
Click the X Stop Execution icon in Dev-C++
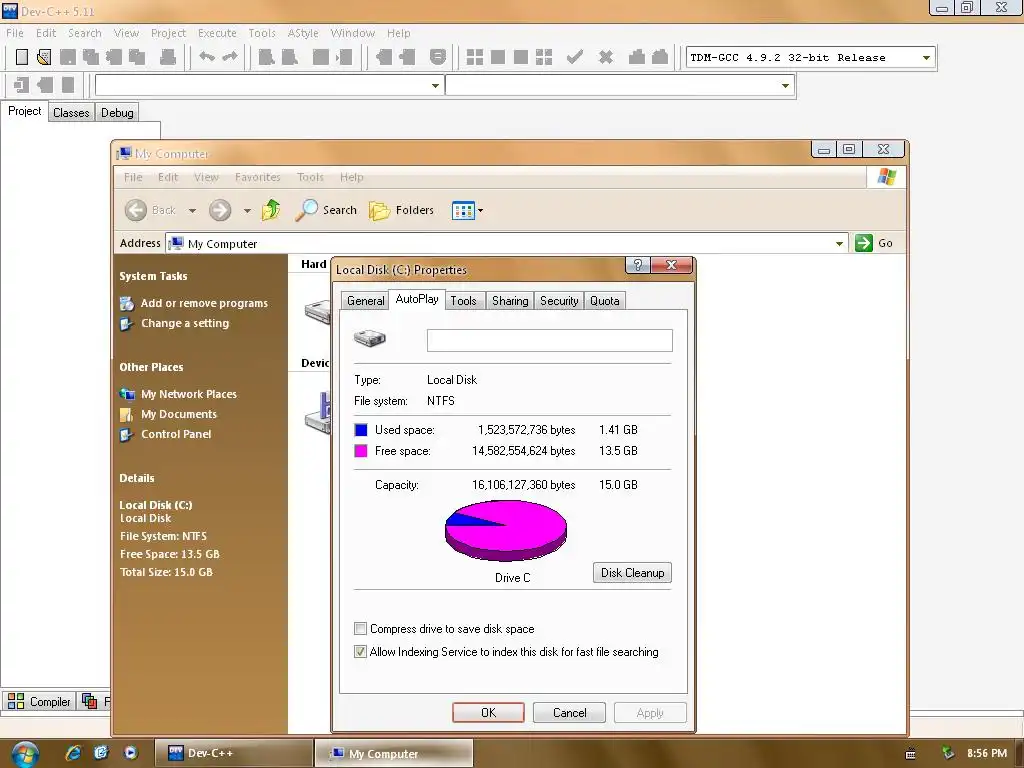(x=606, y=57)
